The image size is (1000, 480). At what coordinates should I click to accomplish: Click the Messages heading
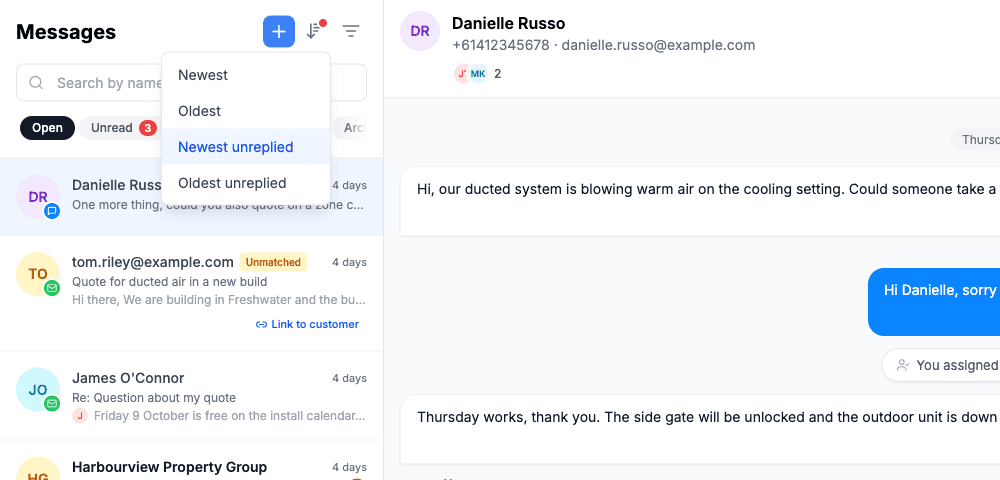(x=66, y=32)
